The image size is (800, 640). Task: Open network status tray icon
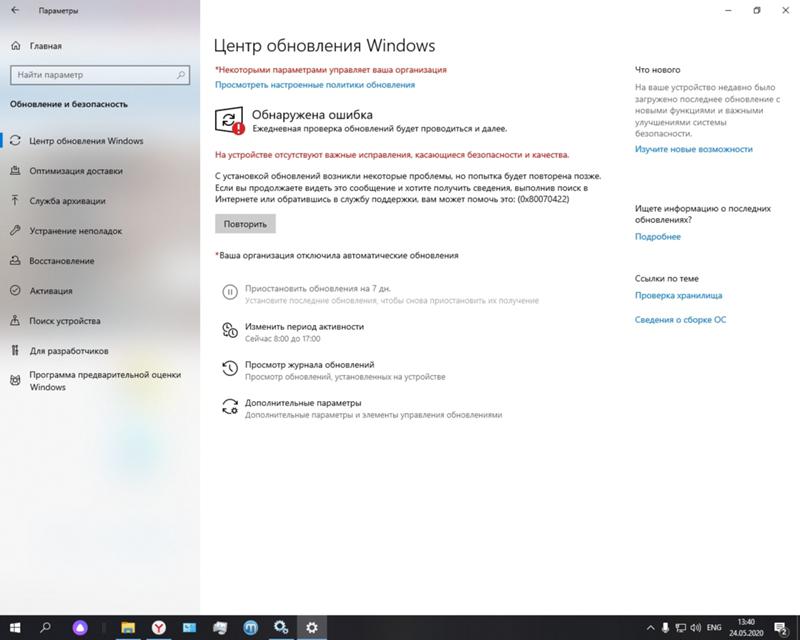(x=681, y=628)
